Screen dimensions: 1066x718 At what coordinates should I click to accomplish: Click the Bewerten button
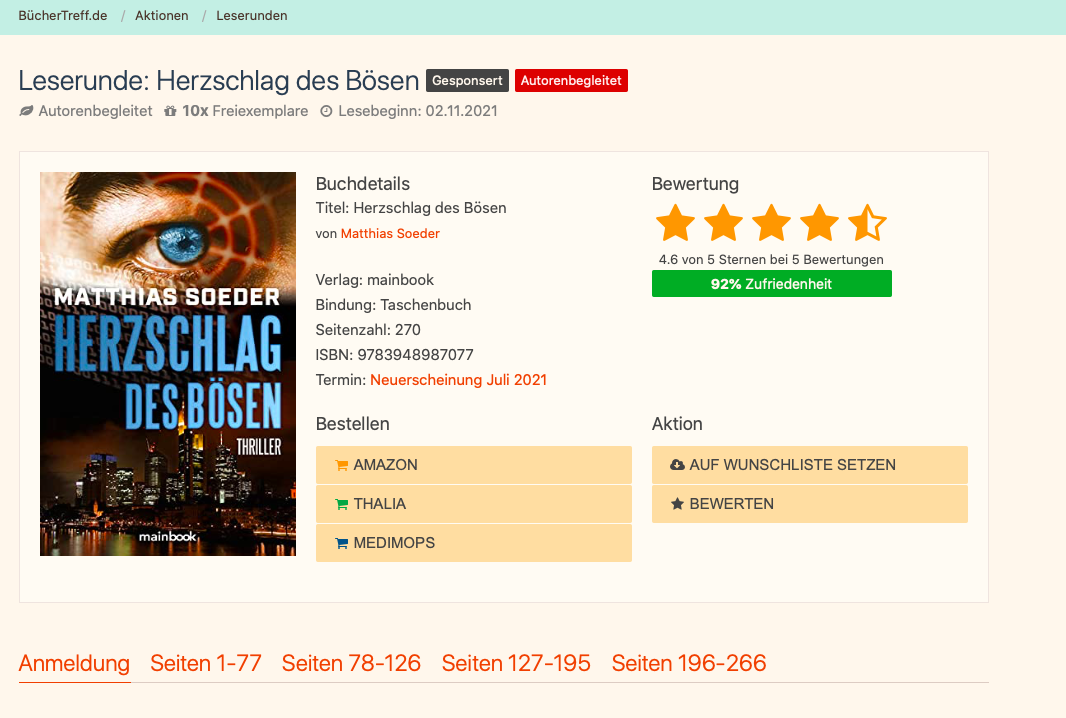click(x=810, y=504)
